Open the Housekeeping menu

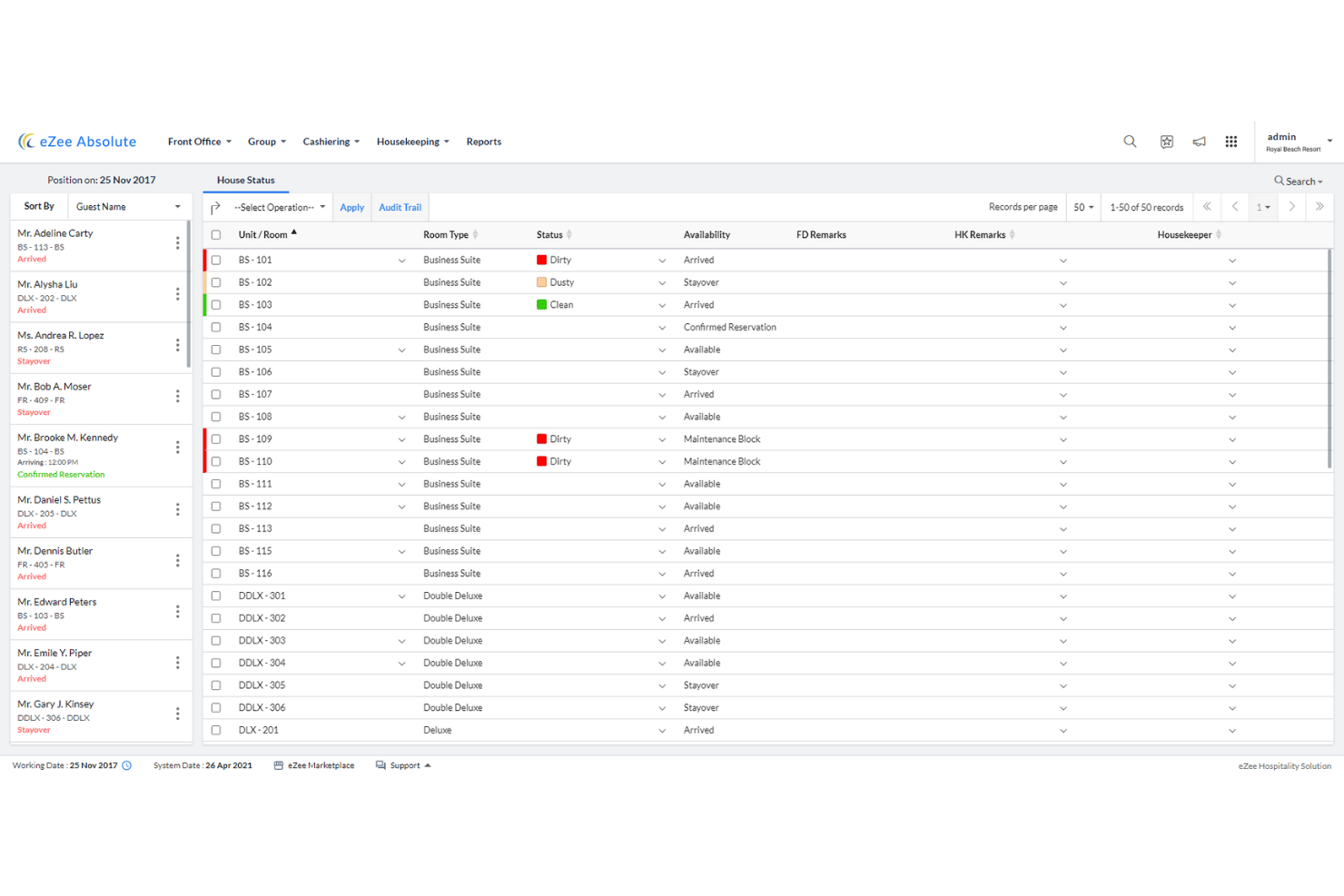point(413,142)
